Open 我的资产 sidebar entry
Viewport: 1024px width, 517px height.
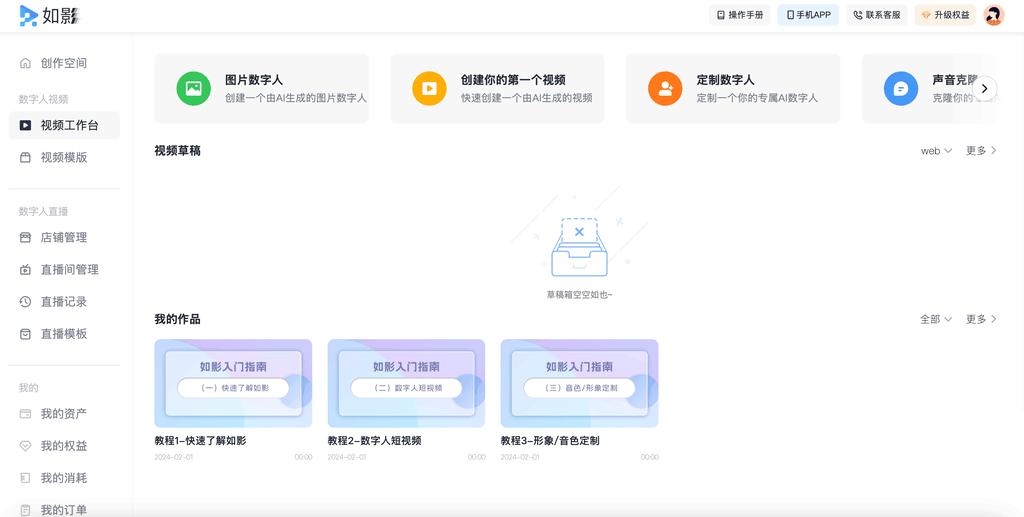(64, 414)
